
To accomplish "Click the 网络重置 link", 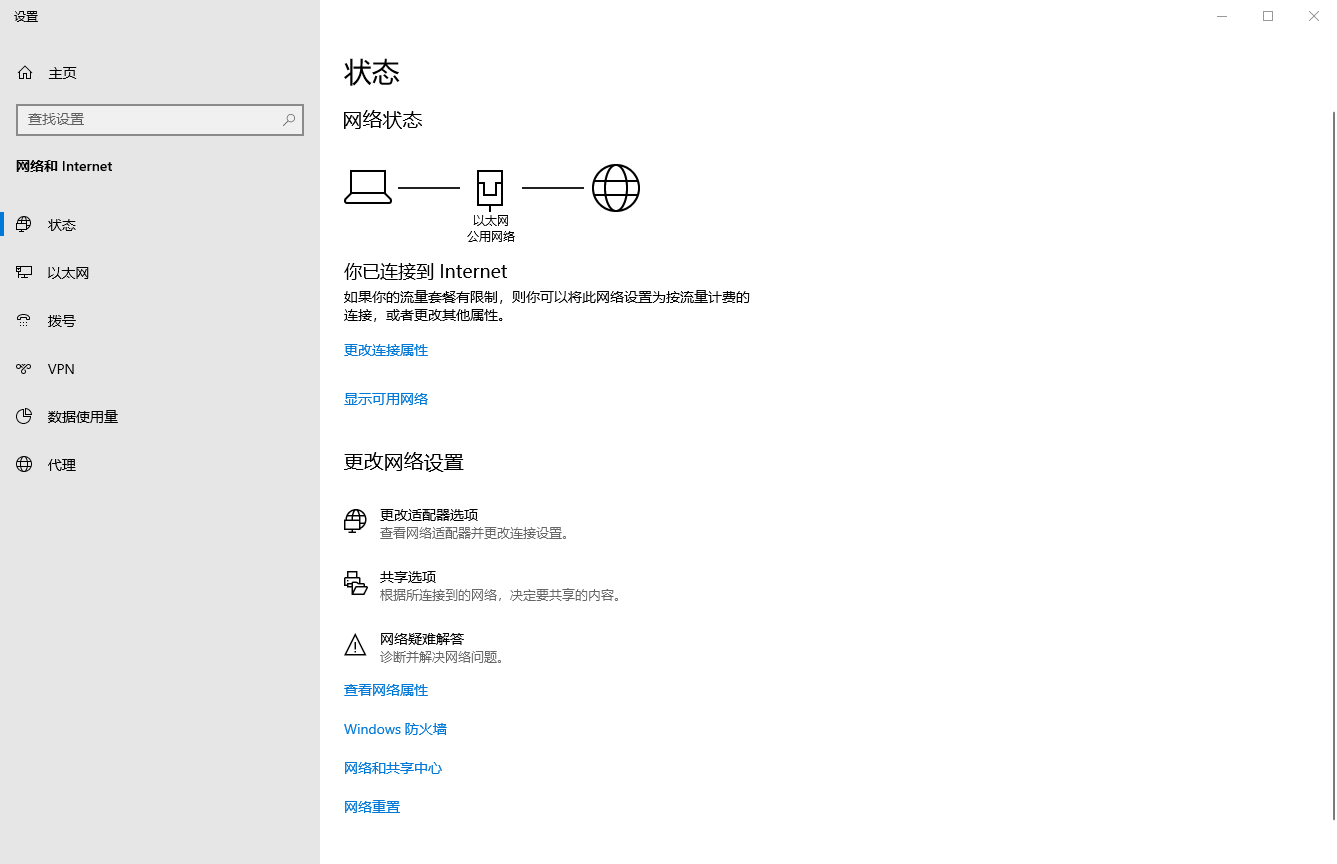I will coord(372,807).
